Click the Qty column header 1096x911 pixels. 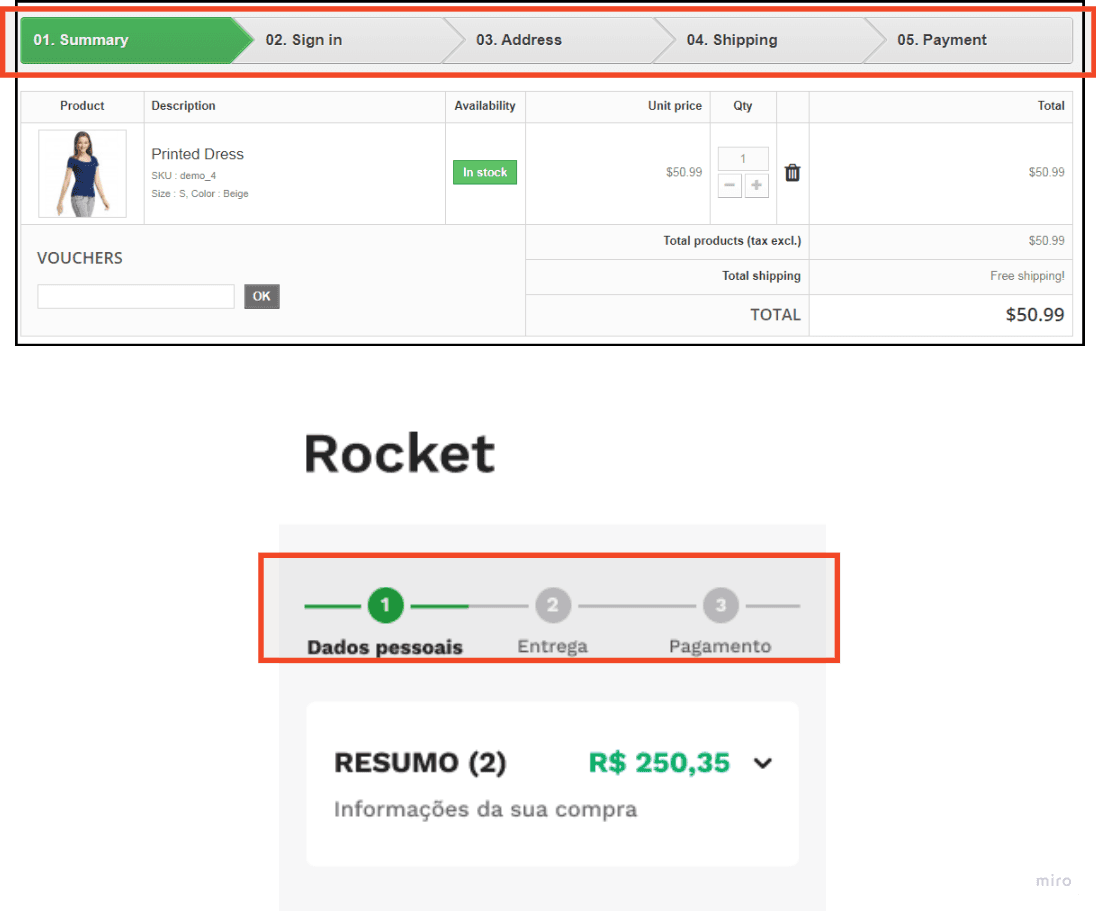(x=742, y=106)
